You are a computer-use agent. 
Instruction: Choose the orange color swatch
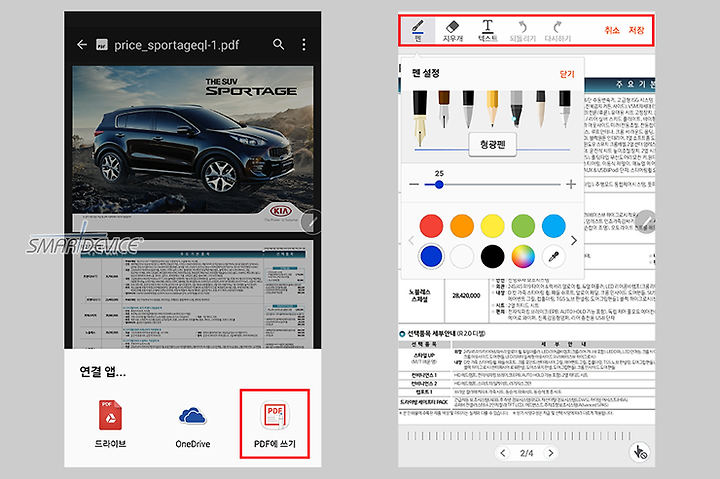(x=462, y=226)
